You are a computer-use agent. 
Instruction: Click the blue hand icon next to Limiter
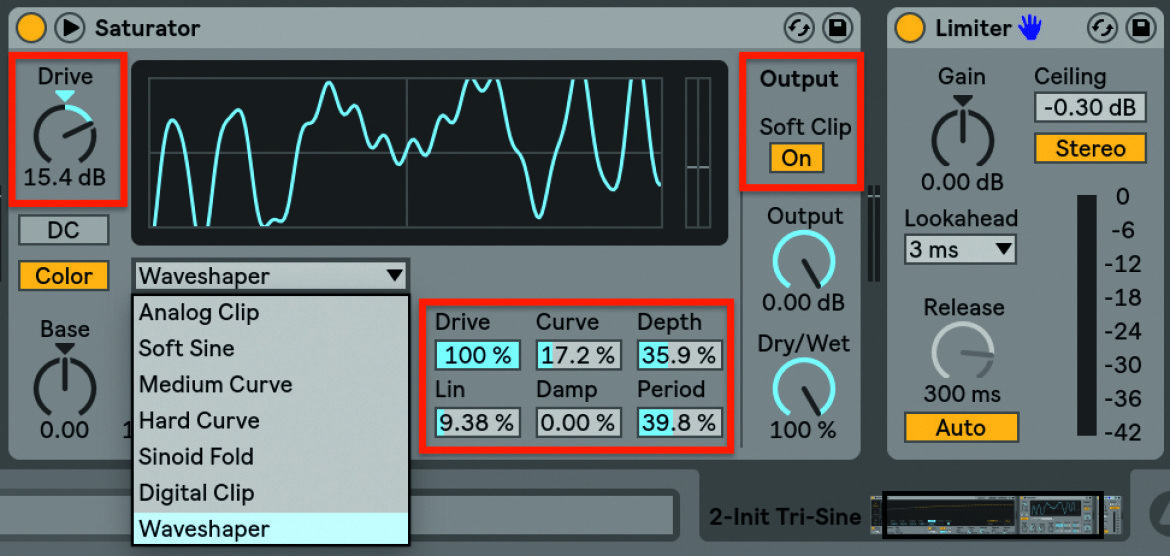pyautogui.click(x=1030, y=28)
